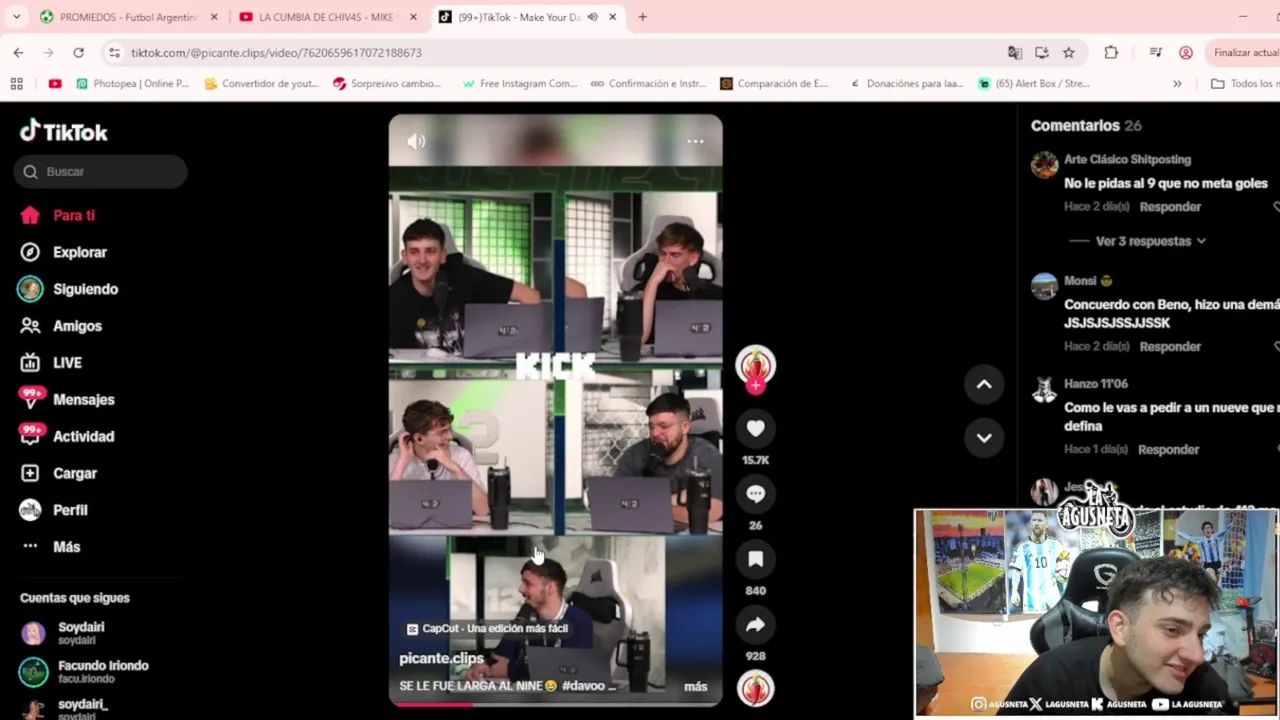This screenshot has height=720, width=1280.
Task: Go to next video arrow
Action: 984,437
